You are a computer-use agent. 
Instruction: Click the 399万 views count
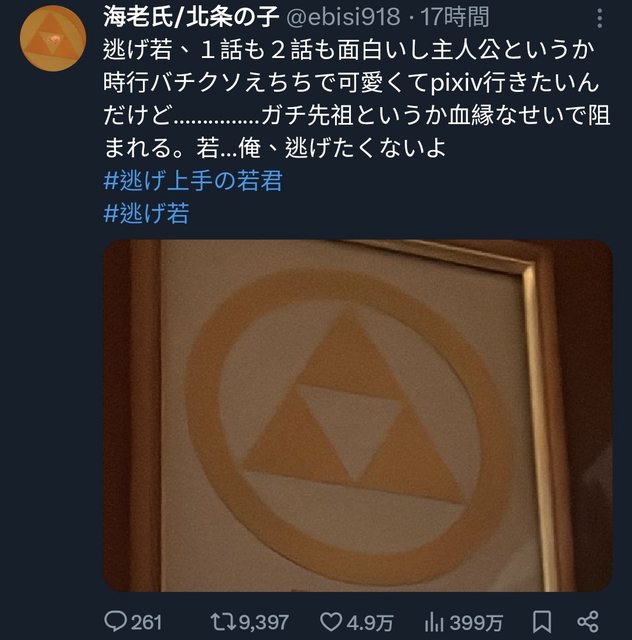click(x=476, y=622)
